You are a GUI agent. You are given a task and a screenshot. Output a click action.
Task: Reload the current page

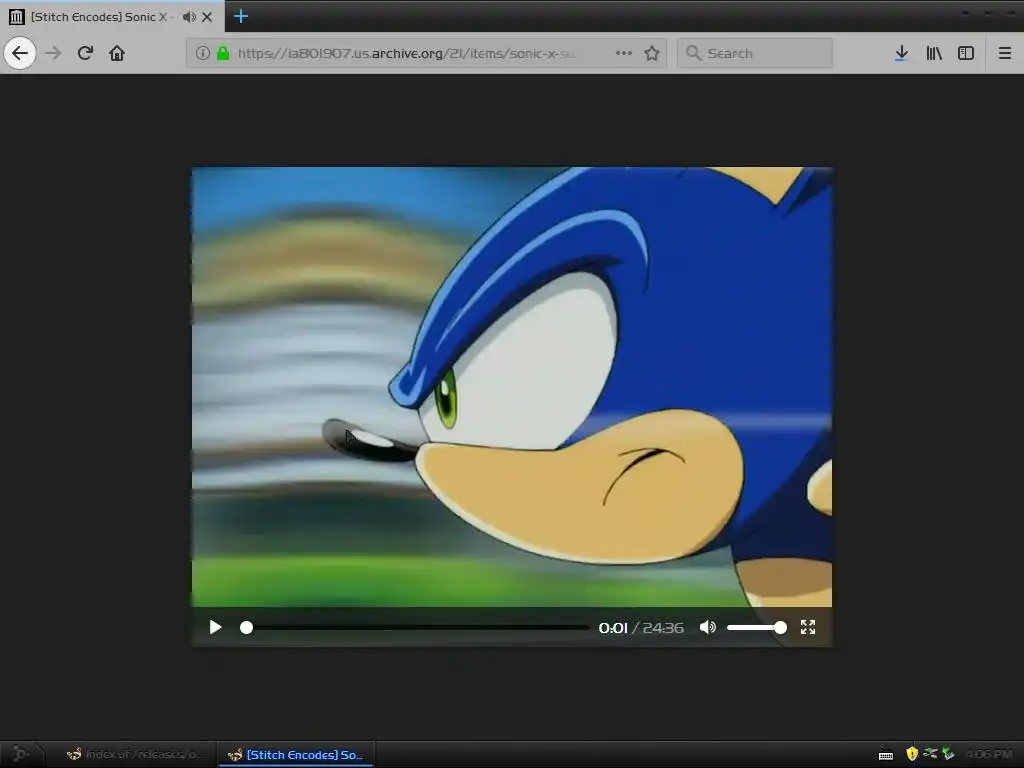pyautogui.click(x=85, y=53)
